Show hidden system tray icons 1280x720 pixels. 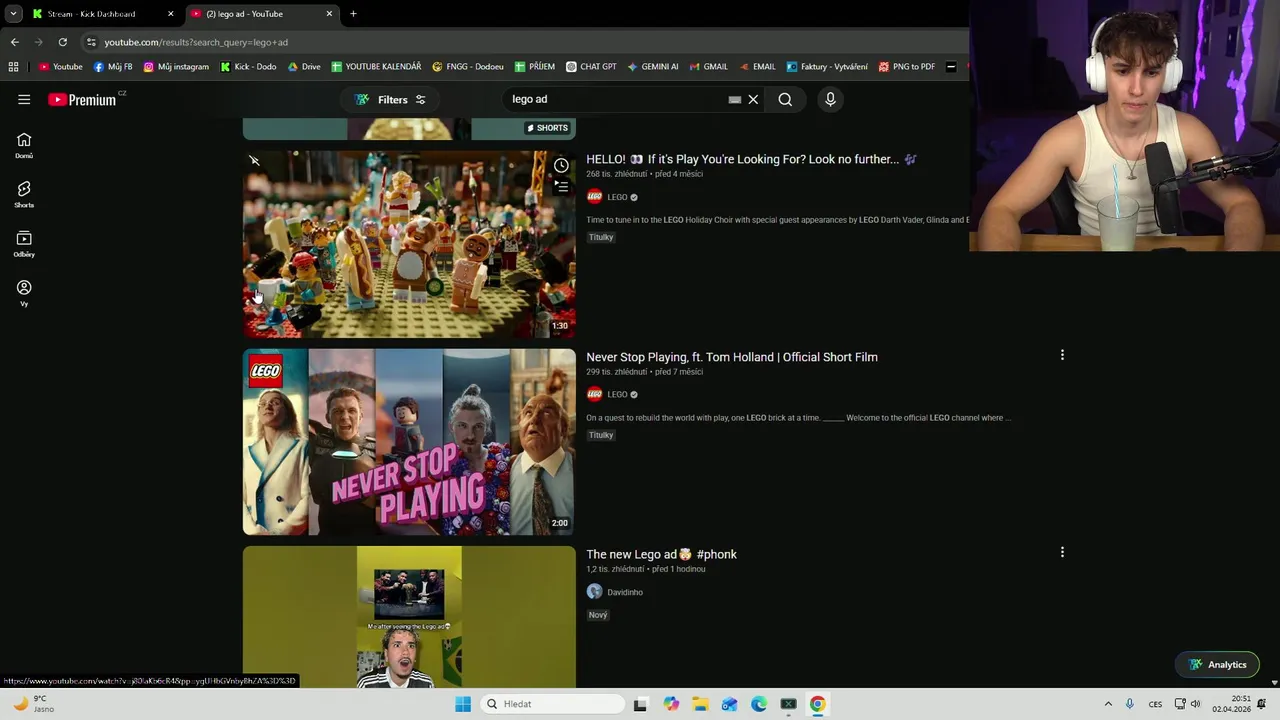(x=1108, y=704)
